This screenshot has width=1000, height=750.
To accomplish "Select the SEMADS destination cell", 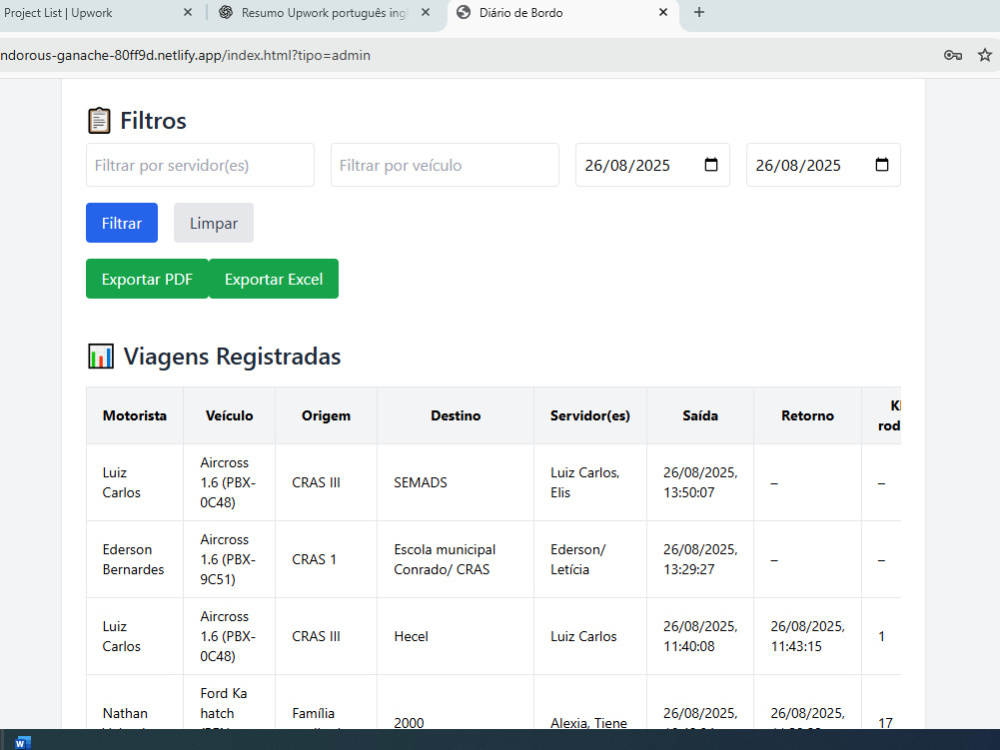I will [455, 483].
